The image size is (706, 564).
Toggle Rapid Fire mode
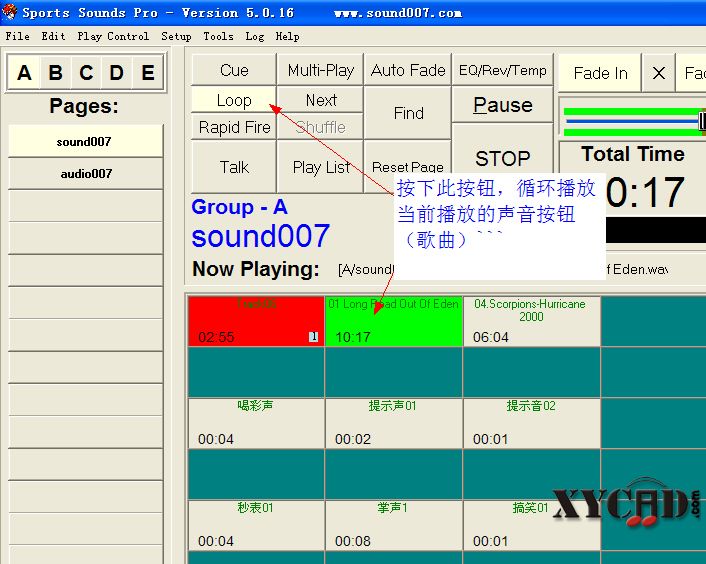[234, 127]
